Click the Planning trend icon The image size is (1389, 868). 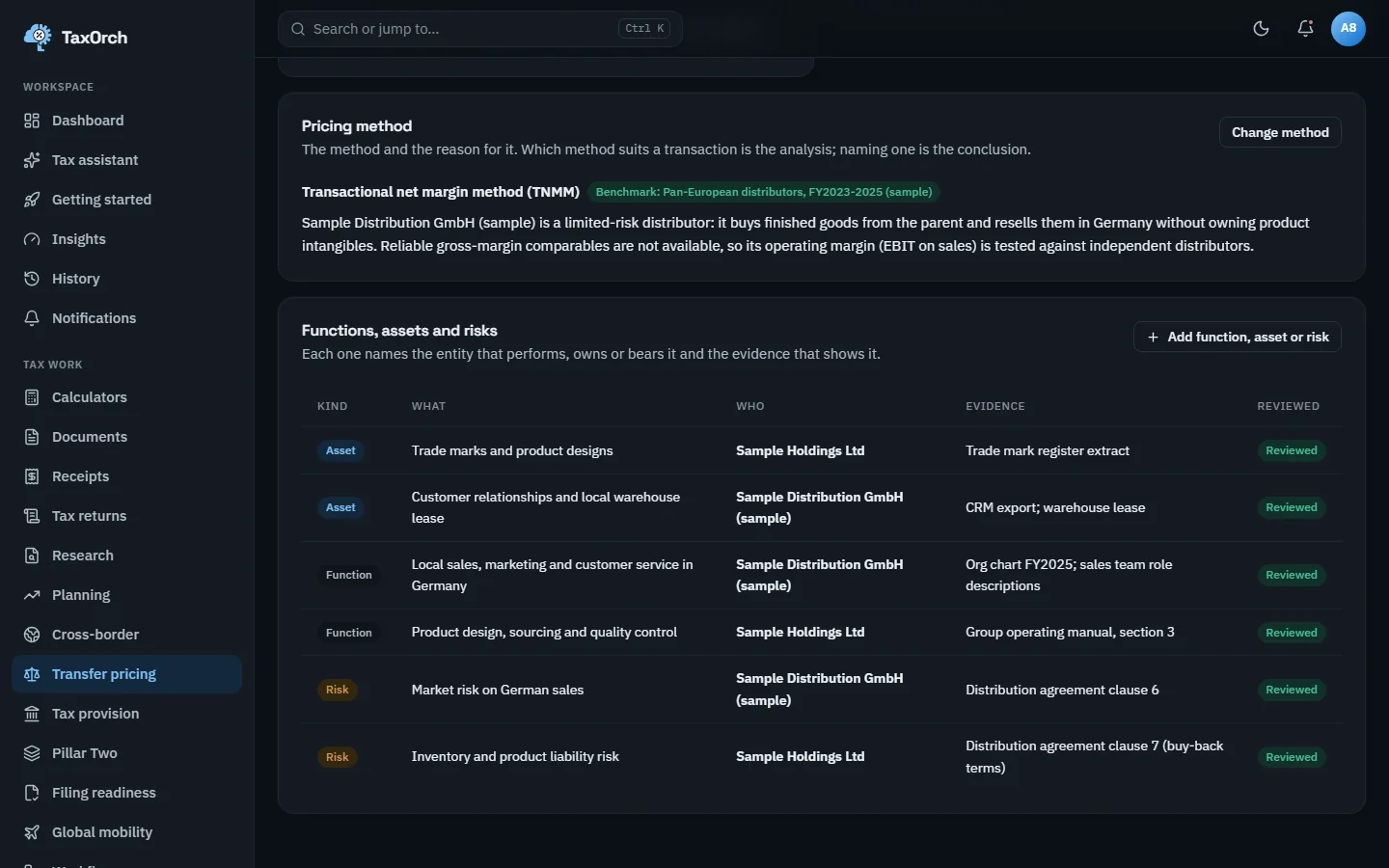[32, 595]
